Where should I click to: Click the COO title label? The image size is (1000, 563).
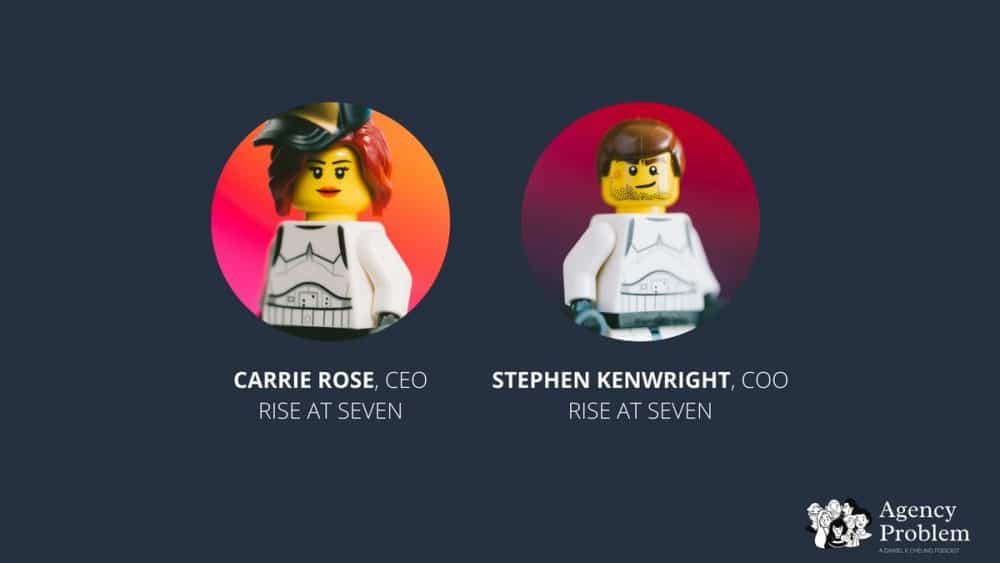(765, 380)
